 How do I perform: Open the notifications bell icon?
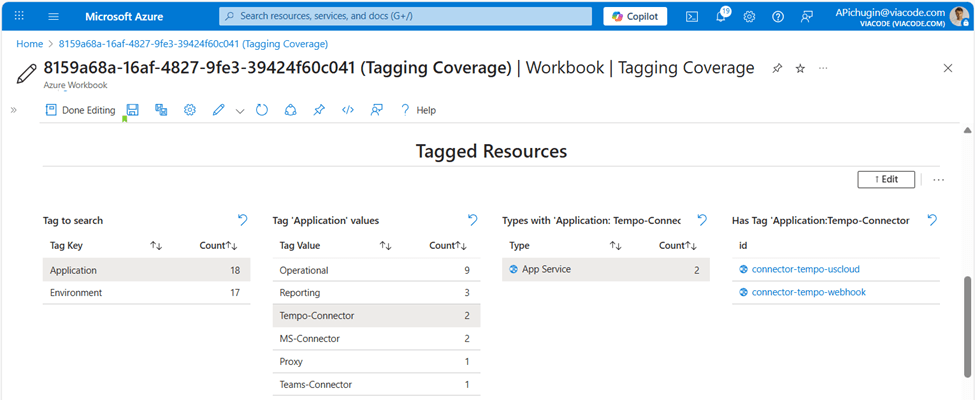[721, 17]
